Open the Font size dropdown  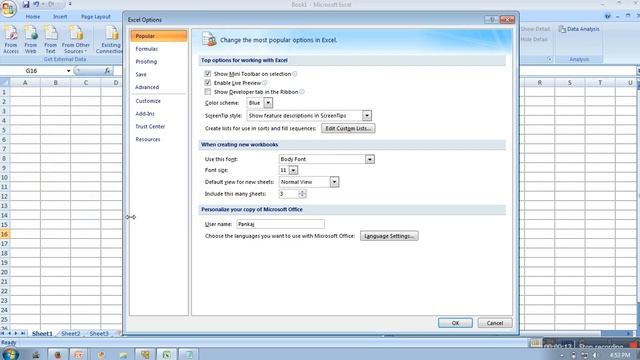pos(293,170)
